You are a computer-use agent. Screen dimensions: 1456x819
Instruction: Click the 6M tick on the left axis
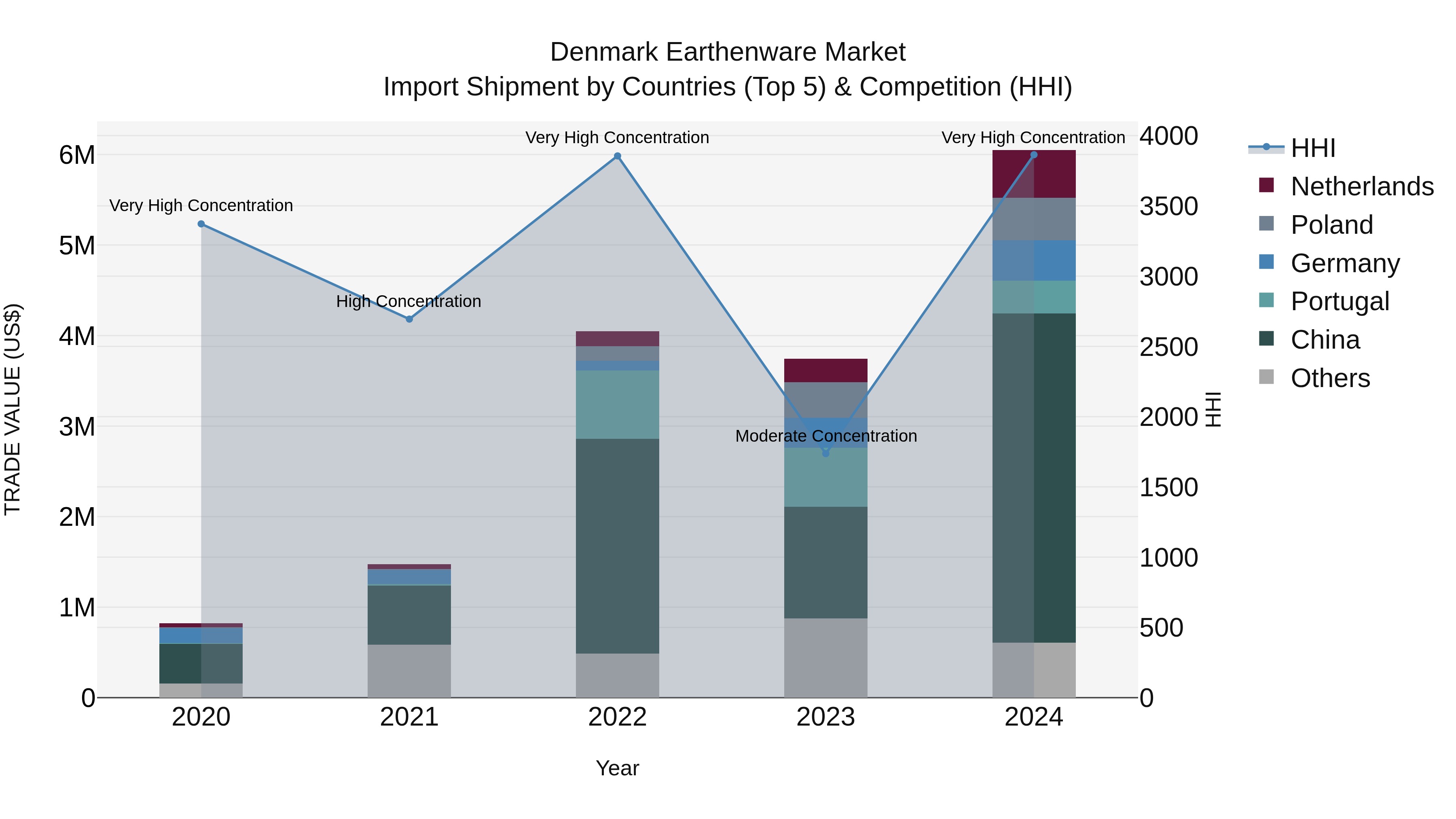(77, 155)
